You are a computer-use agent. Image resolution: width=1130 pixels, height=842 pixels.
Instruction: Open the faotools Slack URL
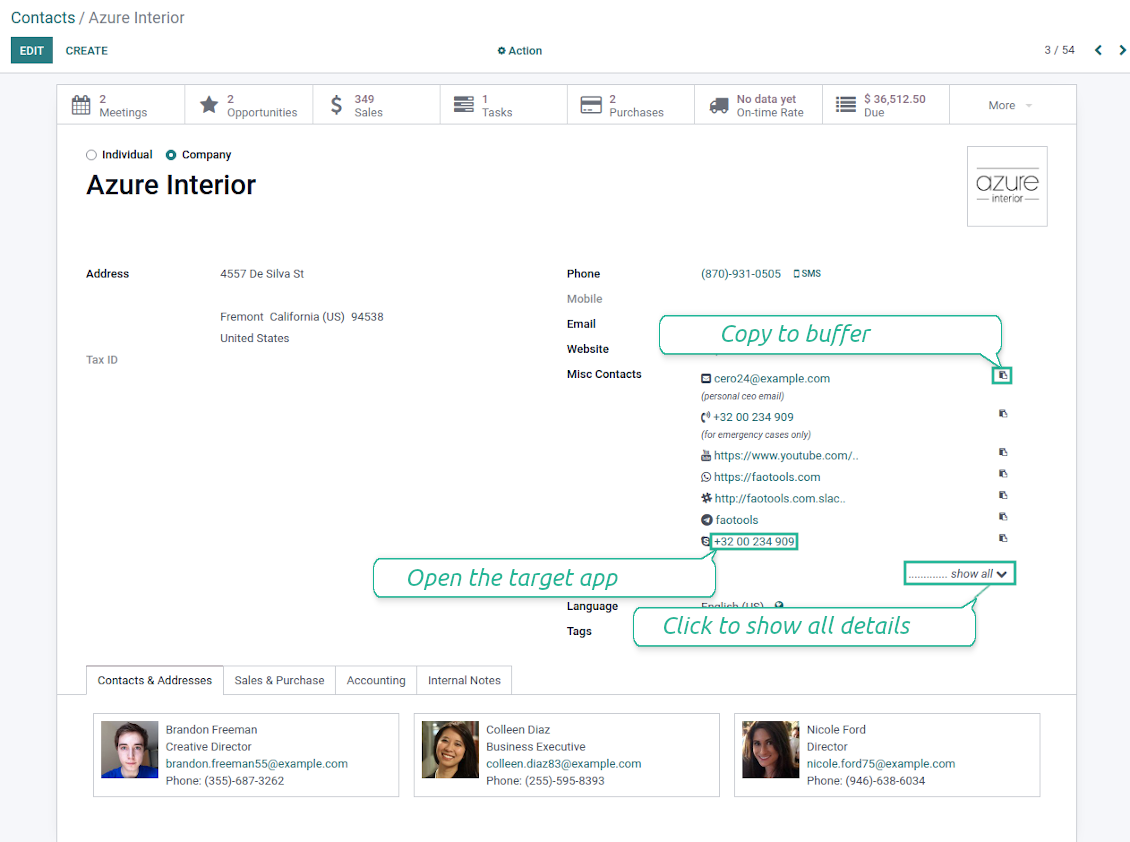pos(780,498)
